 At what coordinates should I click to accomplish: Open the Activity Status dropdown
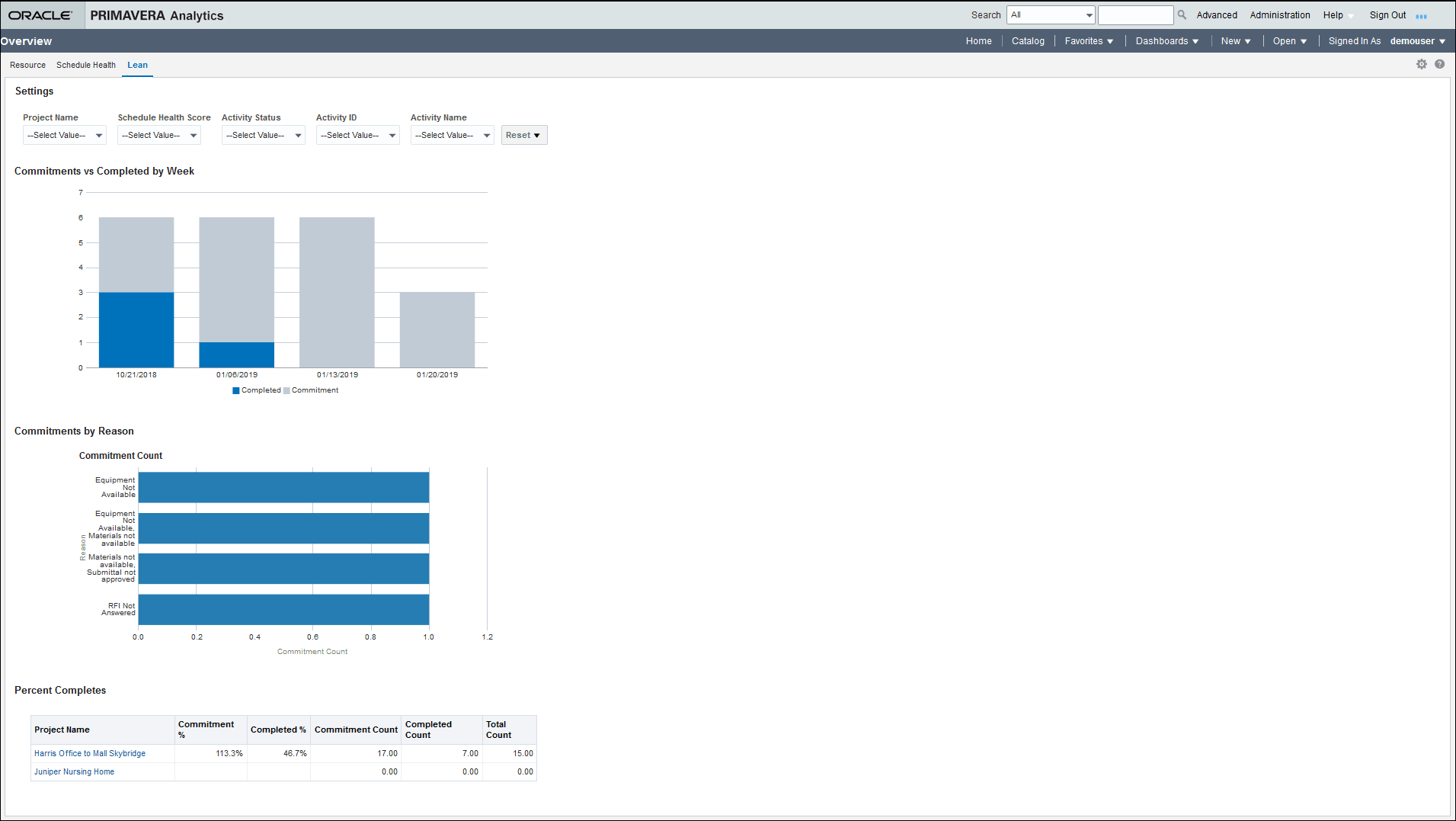point(298,135)
